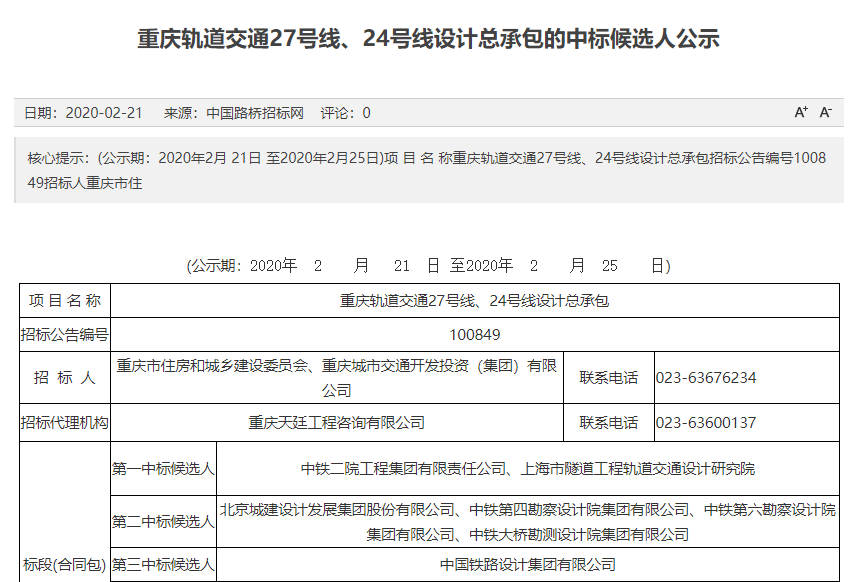
Task: Click the 公示期 line above the table
Action: coord(428,266)
